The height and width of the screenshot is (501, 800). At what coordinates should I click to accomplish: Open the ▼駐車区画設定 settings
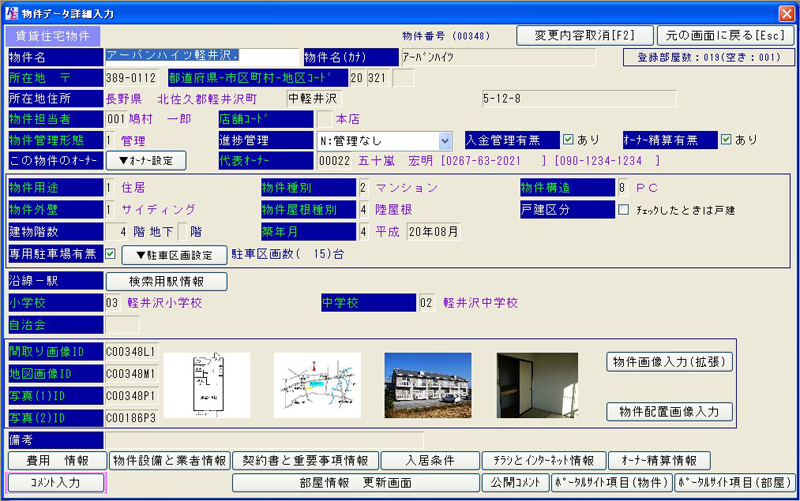[174, 255]
